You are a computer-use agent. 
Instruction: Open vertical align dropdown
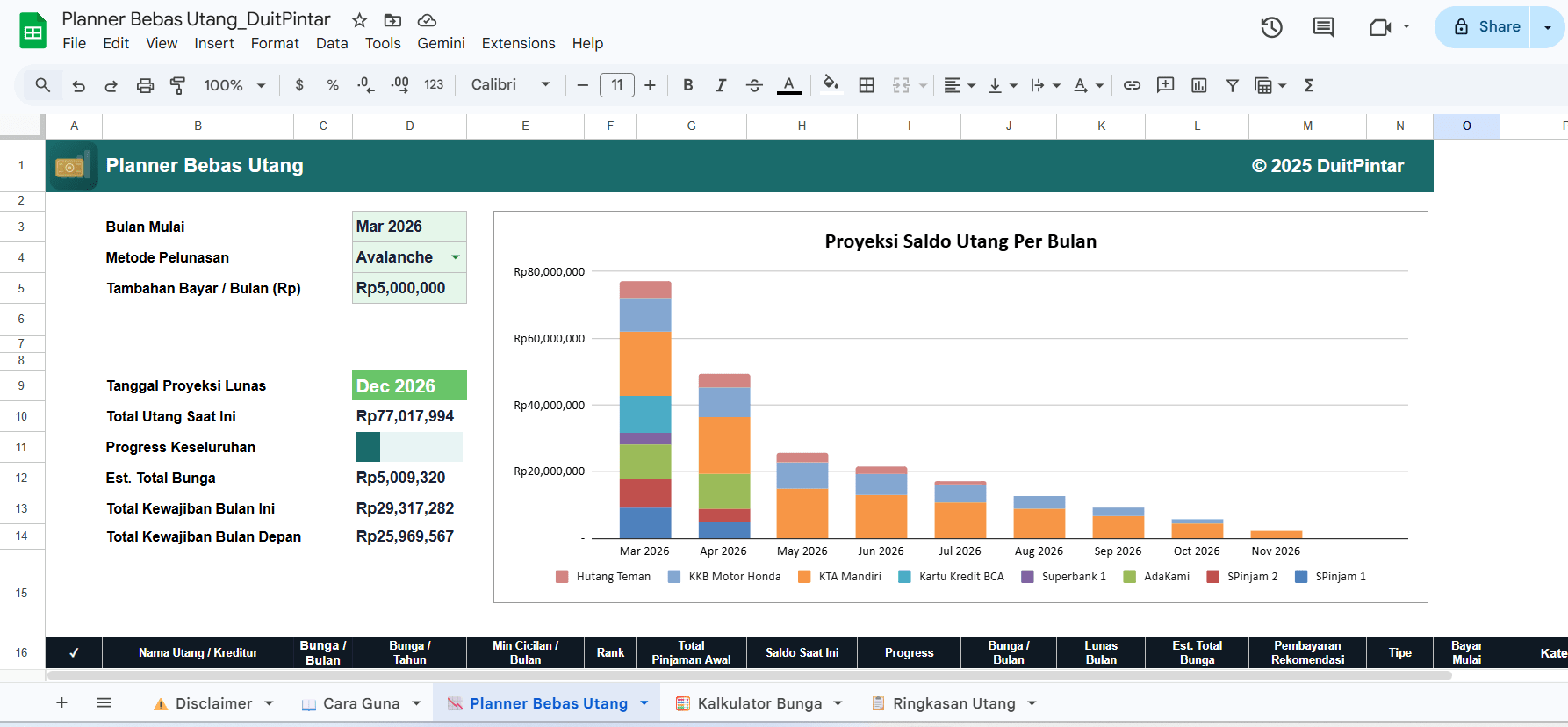[x=1003, y=85]
